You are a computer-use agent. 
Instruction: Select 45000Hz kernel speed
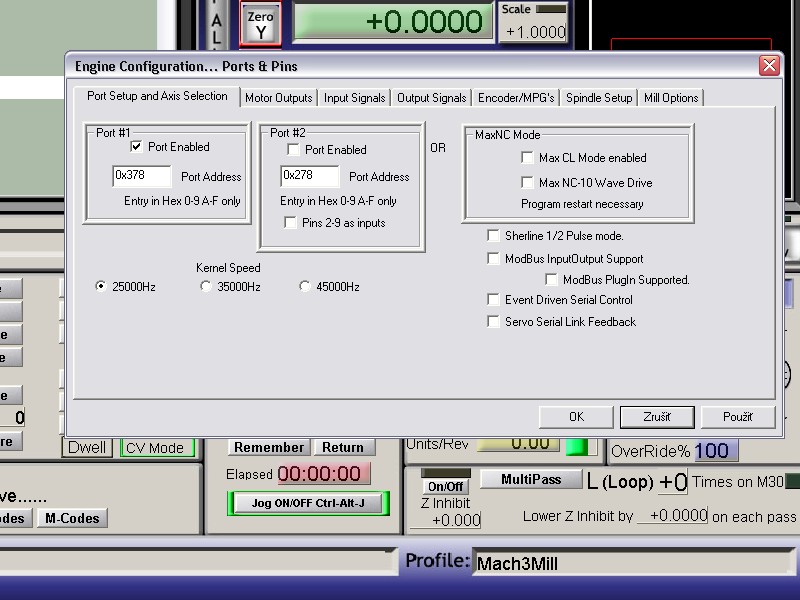tap(306, 287)
